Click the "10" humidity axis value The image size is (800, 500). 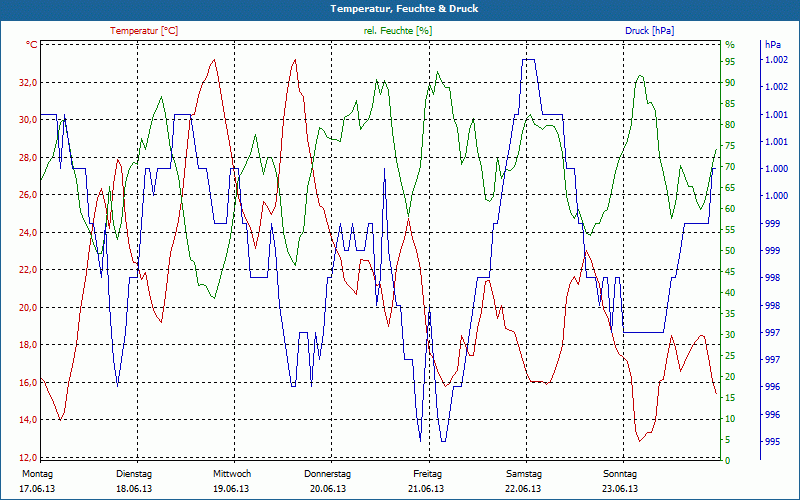point(730,419)
